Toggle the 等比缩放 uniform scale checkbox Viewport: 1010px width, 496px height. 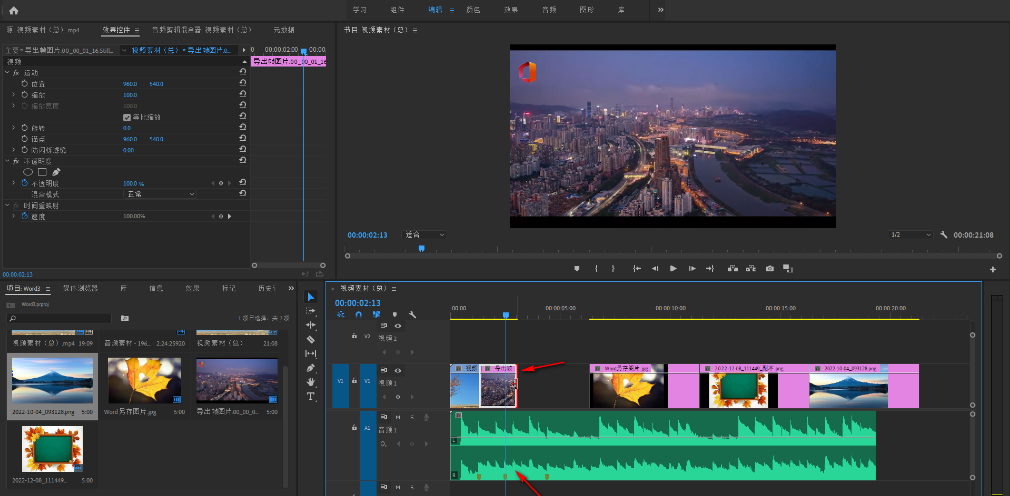[126, 117]
